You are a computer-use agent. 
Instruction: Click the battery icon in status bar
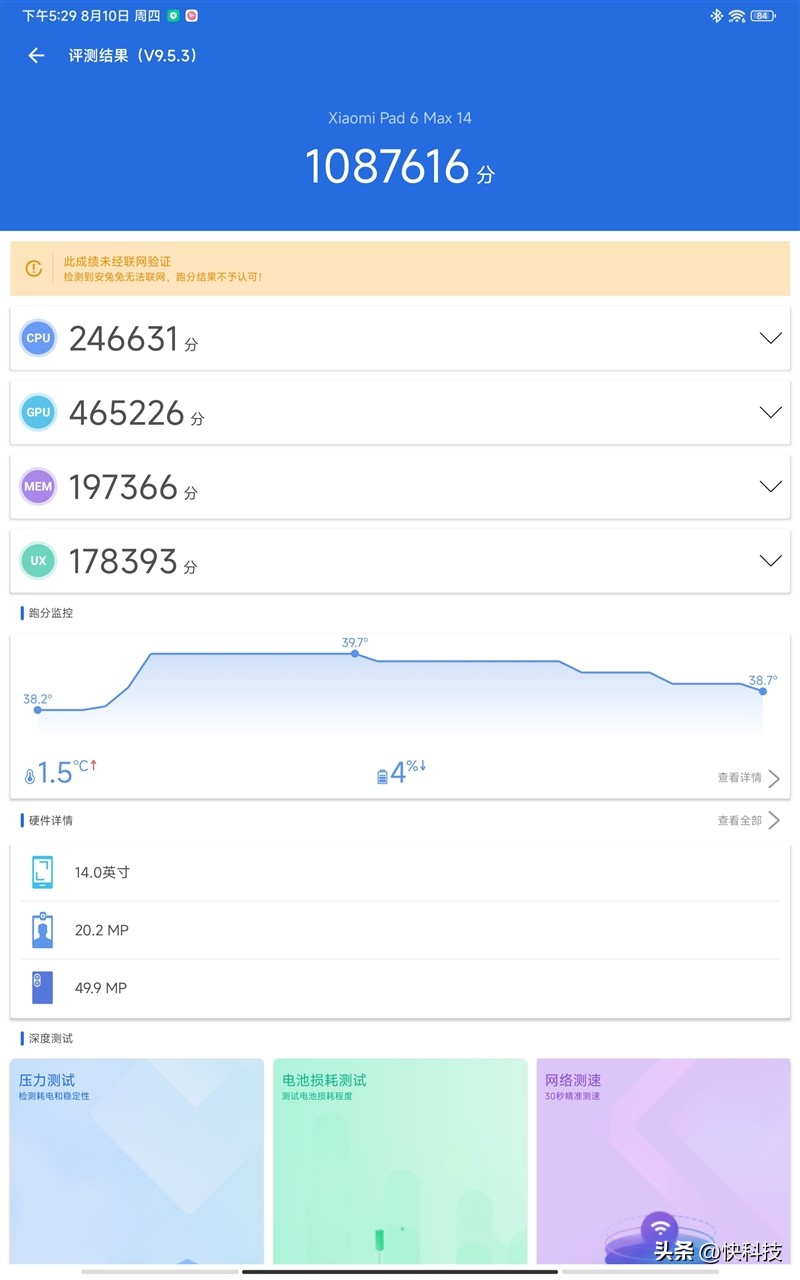click(763, 16)
